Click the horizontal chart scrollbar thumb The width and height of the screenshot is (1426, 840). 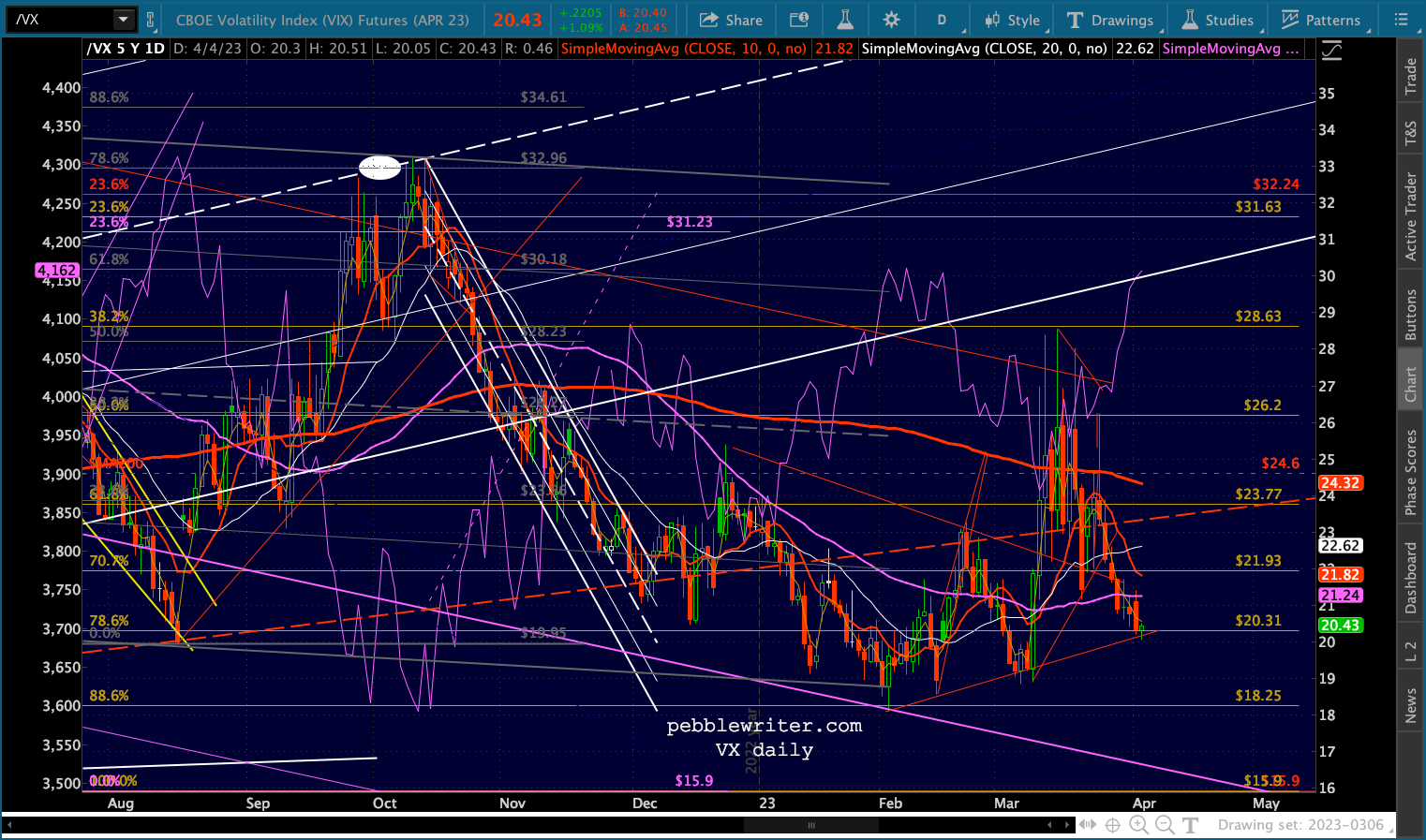(811, 825)
